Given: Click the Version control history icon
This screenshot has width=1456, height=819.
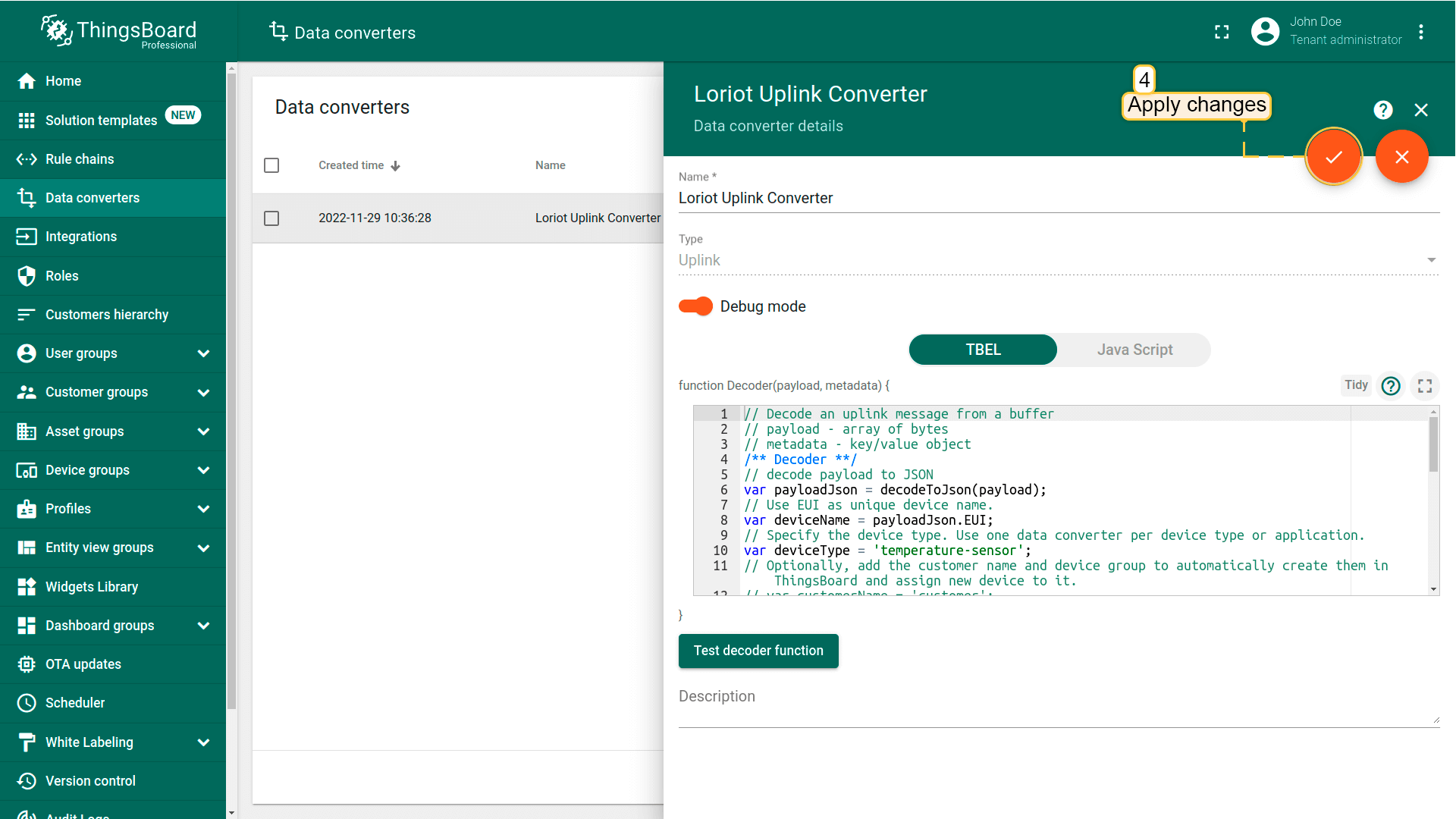Looking at the screenshot, I should [x=27, y=781].
